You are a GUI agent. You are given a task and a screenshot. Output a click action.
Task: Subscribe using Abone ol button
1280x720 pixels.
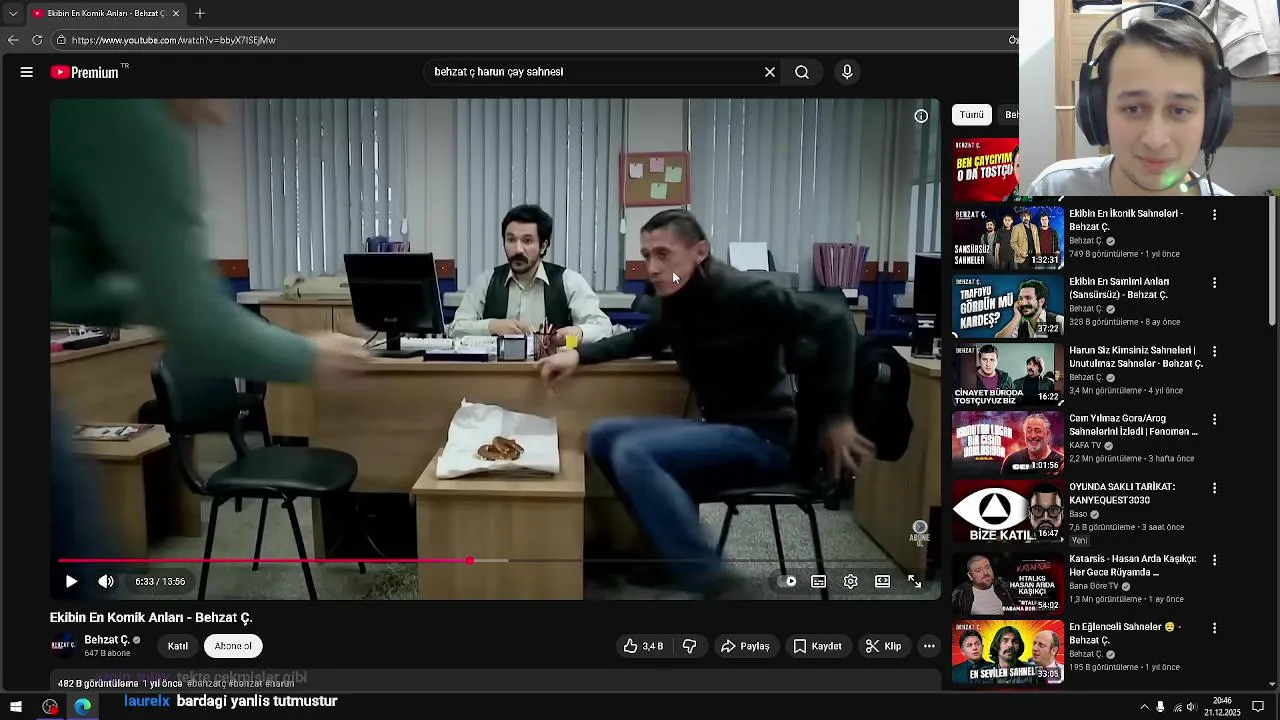click(x=233, y=646)
